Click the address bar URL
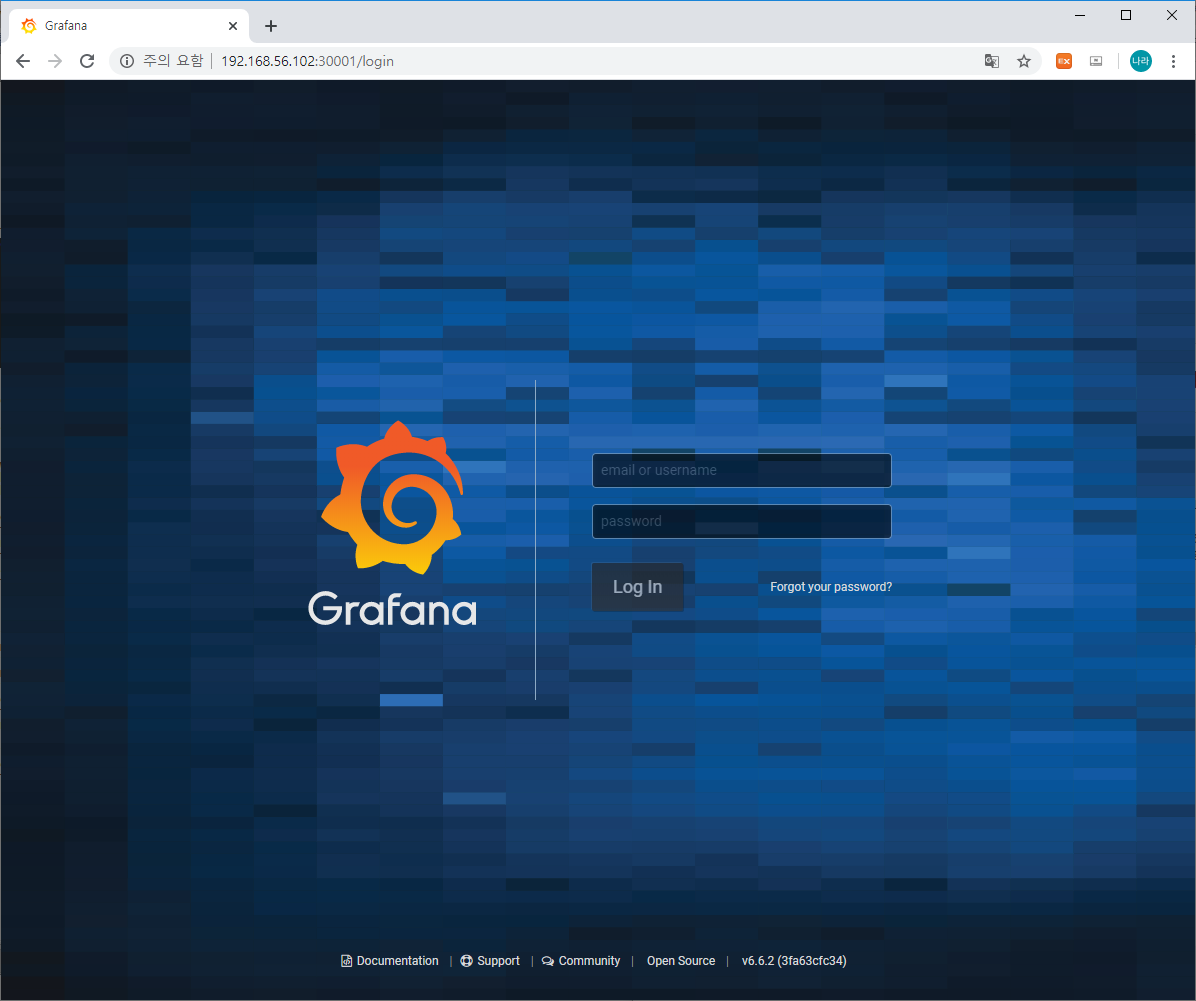The image size is (1196, 1001). [x=307, y=61]
